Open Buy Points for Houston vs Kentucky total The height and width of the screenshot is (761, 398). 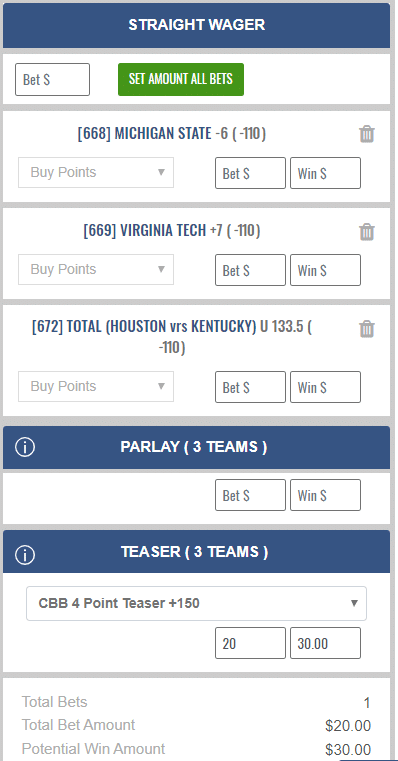[96, 386]
